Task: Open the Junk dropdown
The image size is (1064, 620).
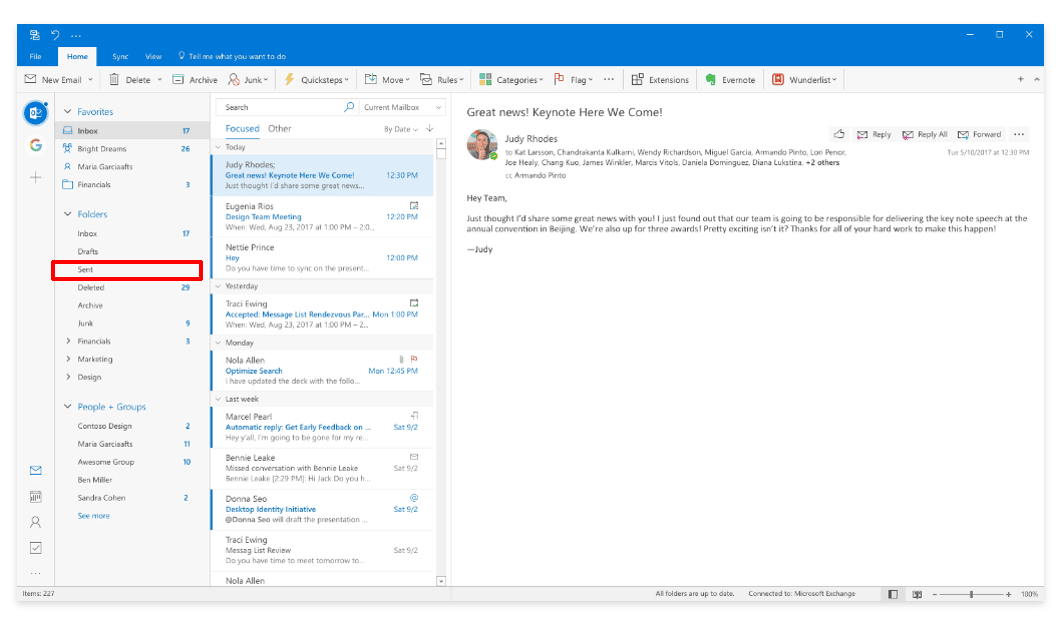Action: [x=249, y=79]
